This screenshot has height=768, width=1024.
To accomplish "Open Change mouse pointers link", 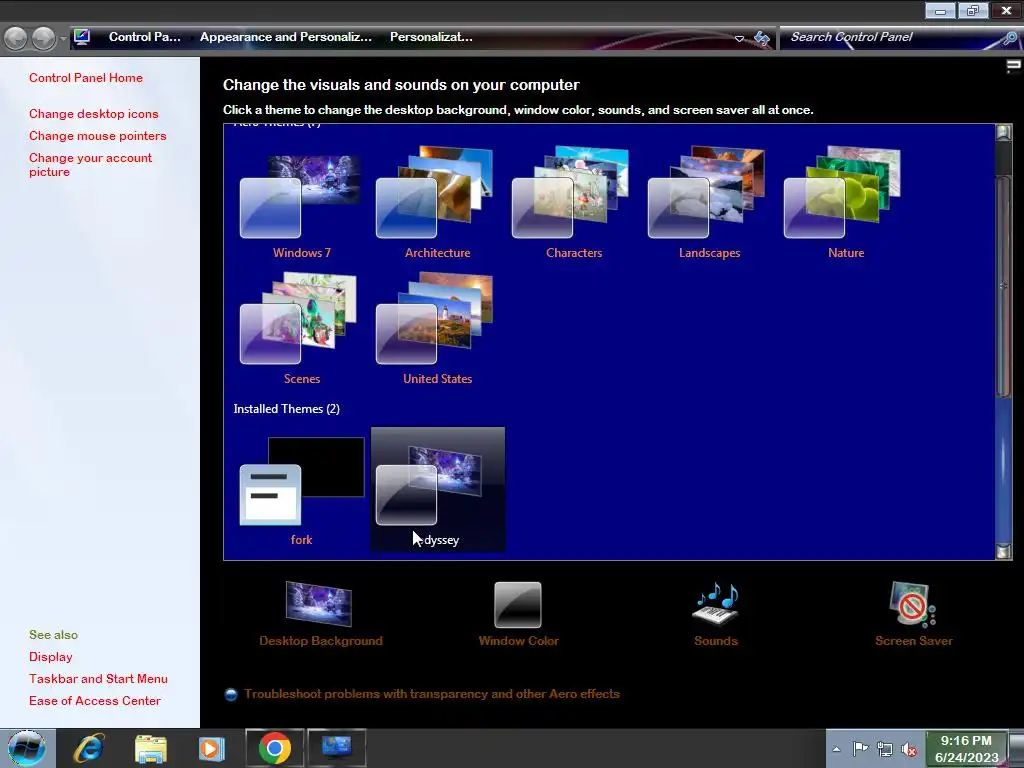I will (x=97, y=136).
